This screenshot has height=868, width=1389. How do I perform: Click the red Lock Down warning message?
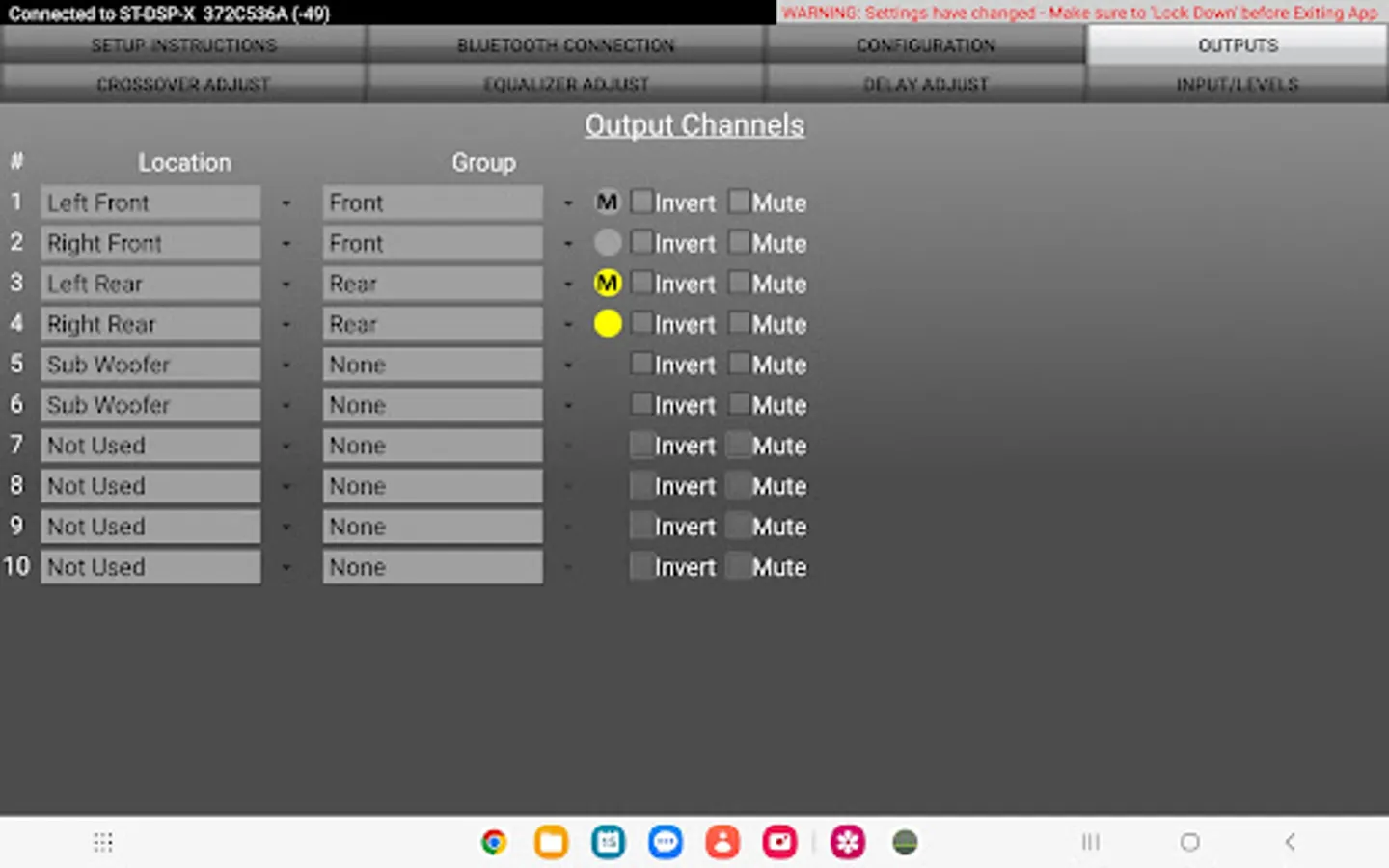click(x=1080, y=13)
